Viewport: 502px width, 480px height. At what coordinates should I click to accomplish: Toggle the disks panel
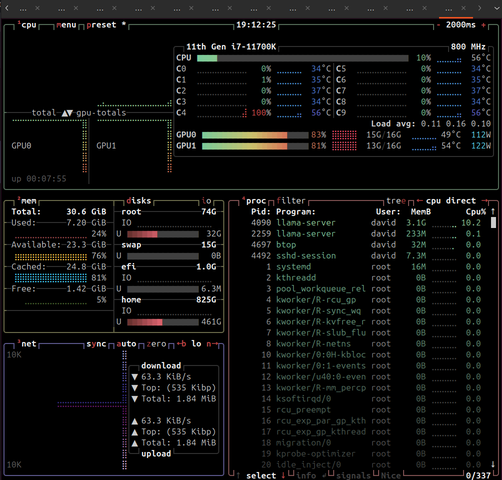139,201
